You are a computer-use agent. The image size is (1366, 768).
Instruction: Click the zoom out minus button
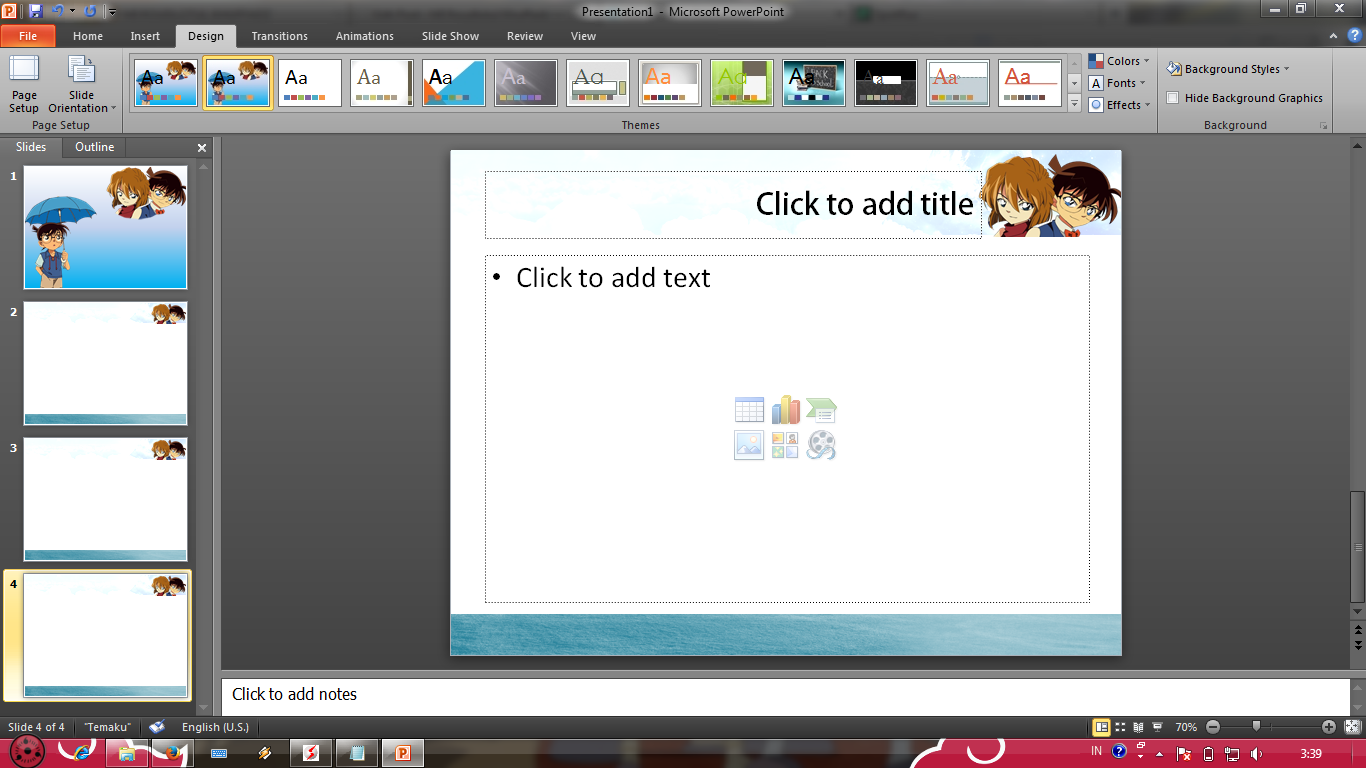pos(1213,727)
